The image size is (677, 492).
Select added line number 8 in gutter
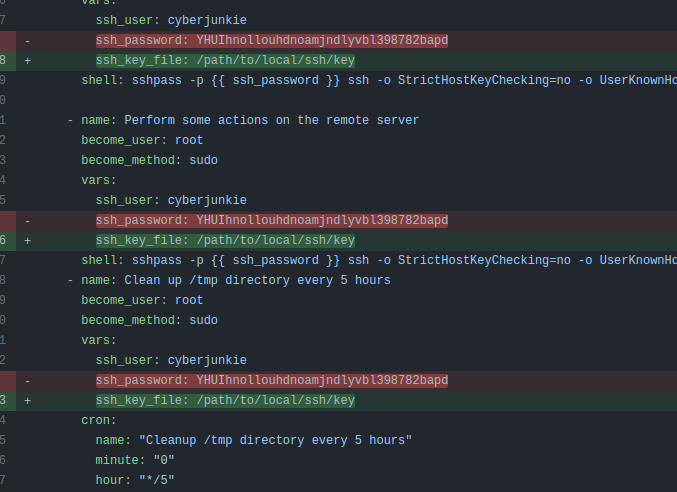(x=4, y=61)
